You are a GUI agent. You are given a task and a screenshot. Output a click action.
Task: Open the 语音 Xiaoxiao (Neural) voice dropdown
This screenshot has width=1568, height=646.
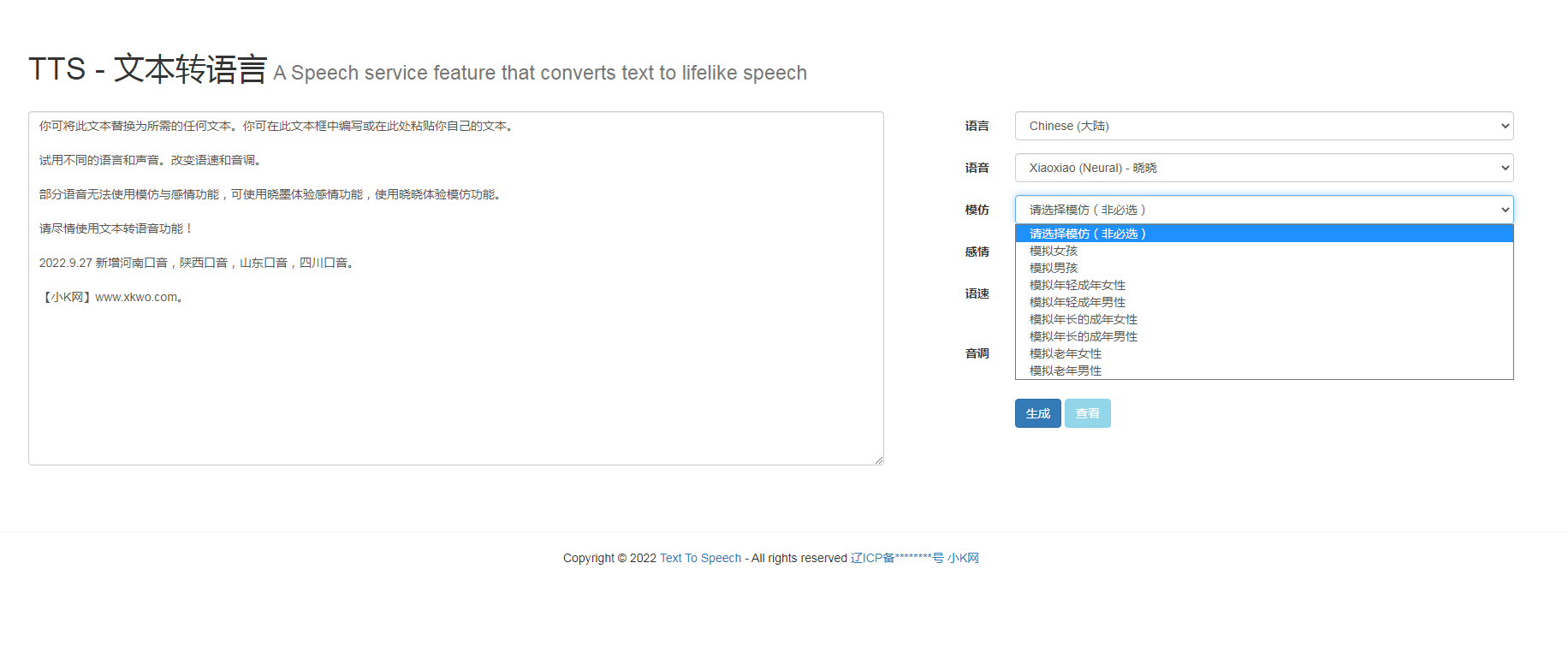point(1263,168)
